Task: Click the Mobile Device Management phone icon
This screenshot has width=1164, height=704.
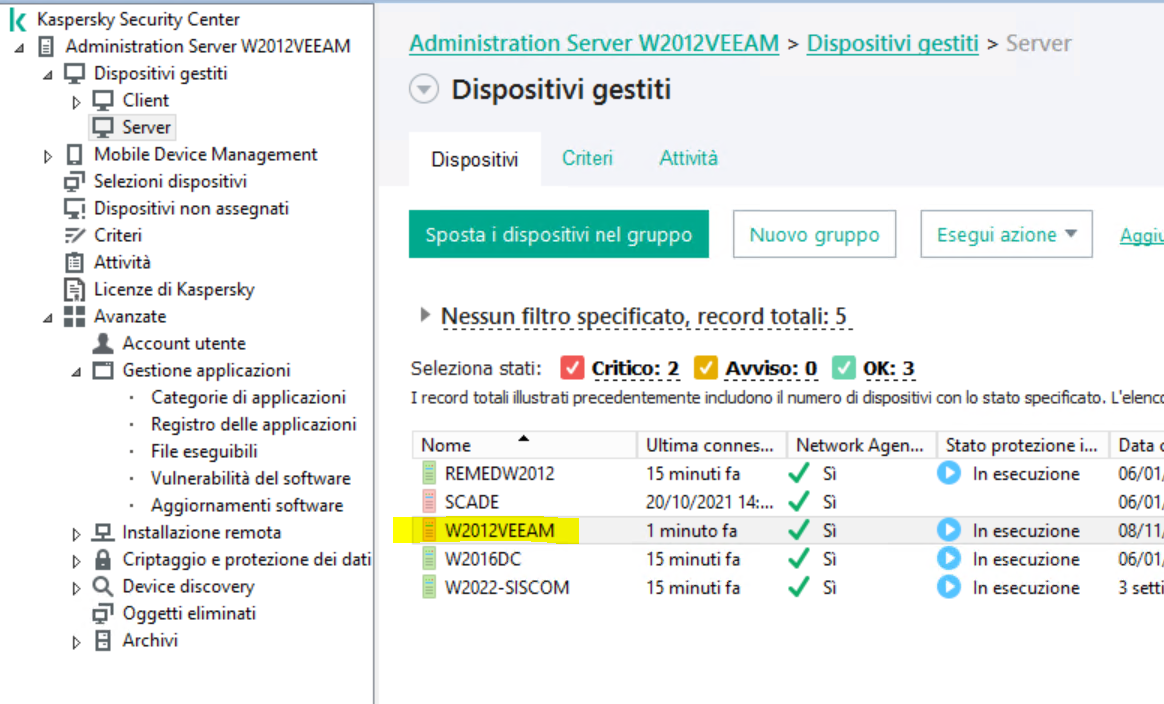Action: (x=74, y=154)
